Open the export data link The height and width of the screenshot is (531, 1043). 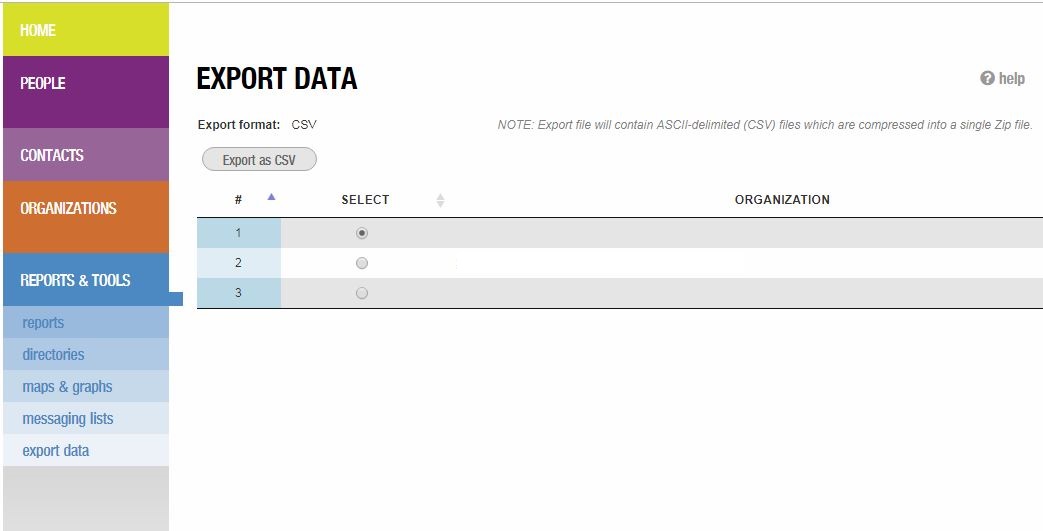tap(56, 450)
